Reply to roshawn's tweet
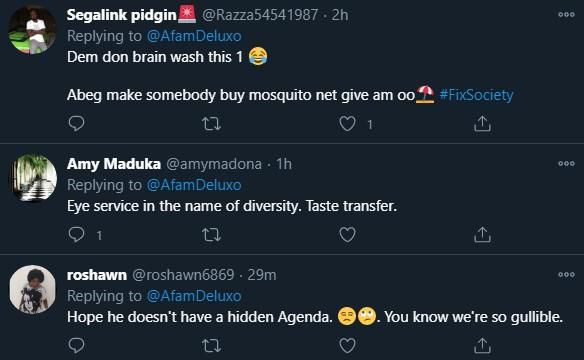 tap(76, 345)
